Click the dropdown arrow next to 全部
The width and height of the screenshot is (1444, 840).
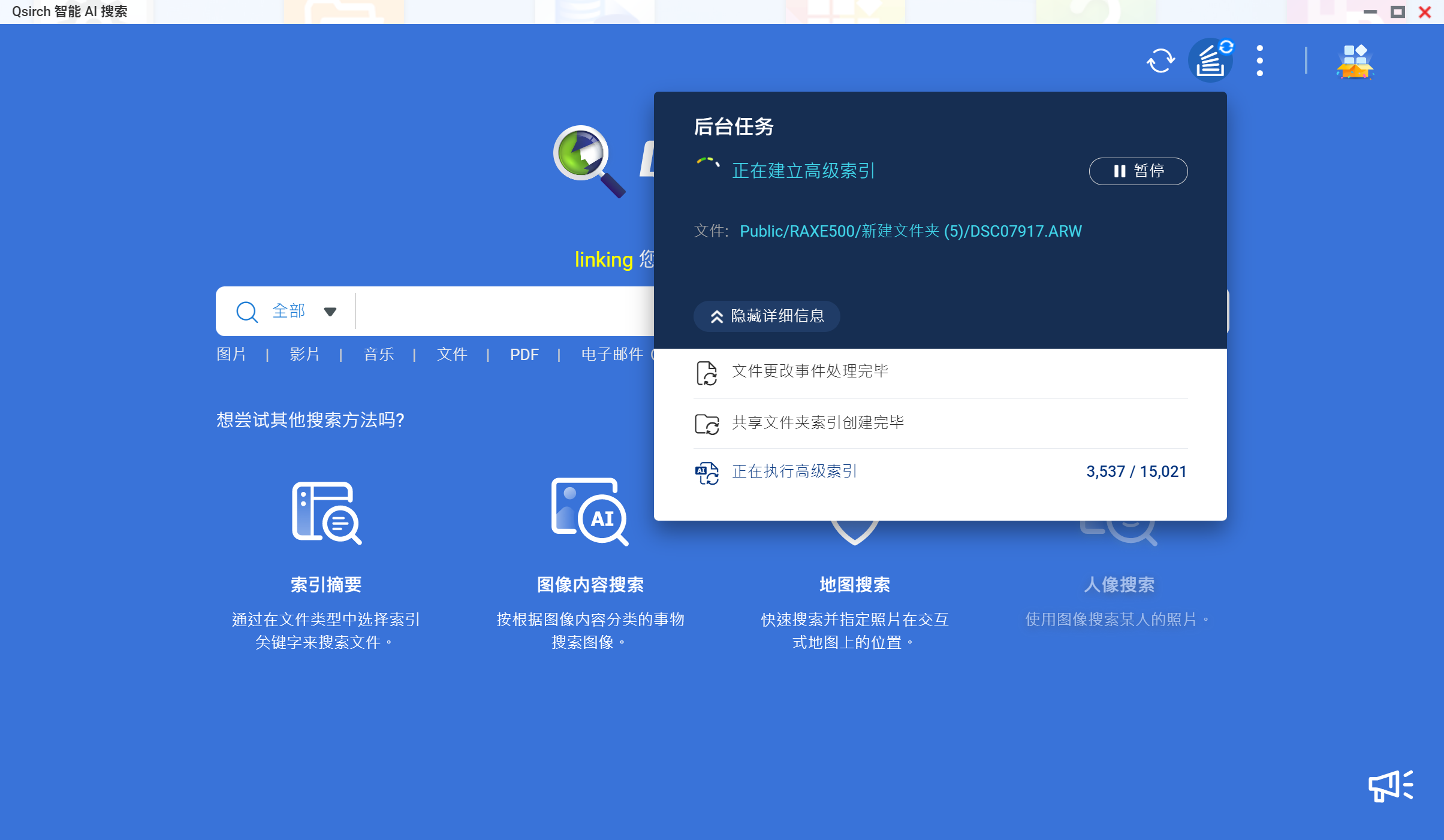pyautogui.click(x=330, y=312)
